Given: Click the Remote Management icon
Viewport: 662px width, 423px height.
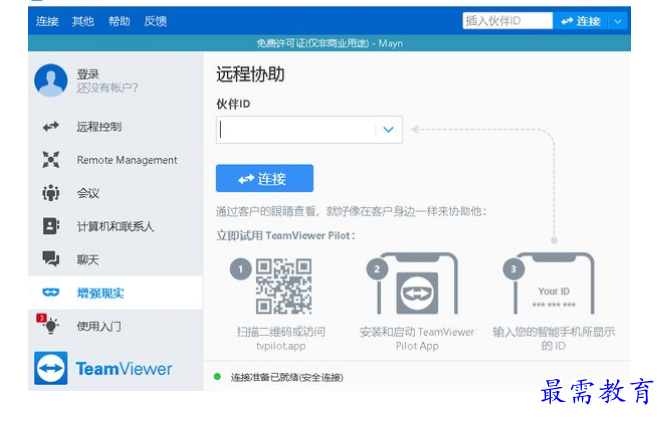Looking at the screenshot, I should pos(51,160).
